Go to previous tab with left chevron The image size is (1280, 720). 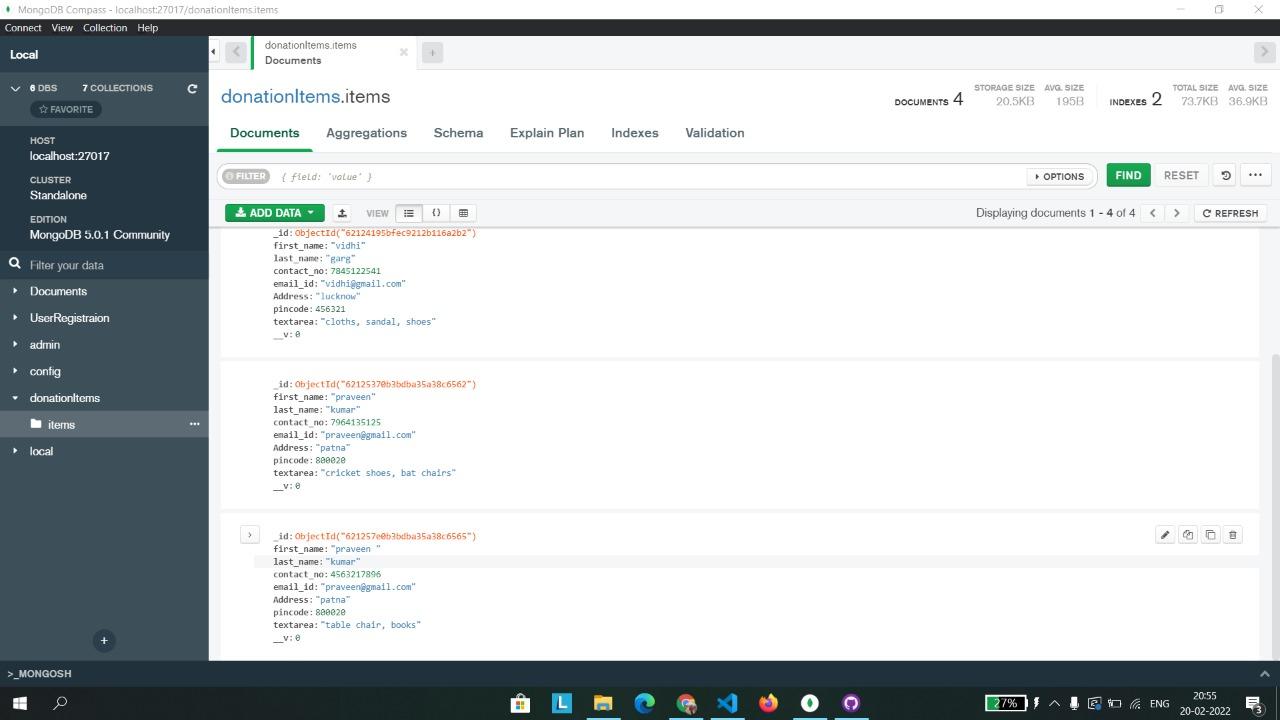click(x=236, y=52)
